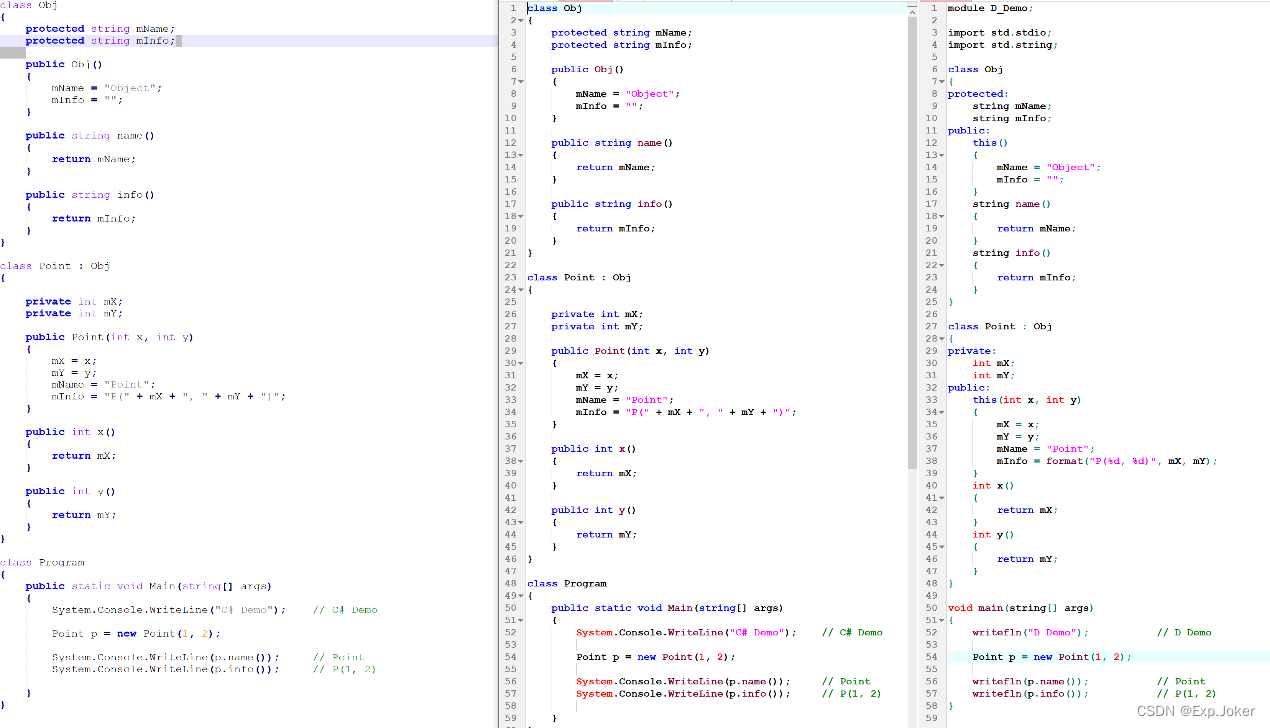Click the 'import std.stdio;' line in the D code
Screen dimensions: 1270x728
tap(999, 32)
